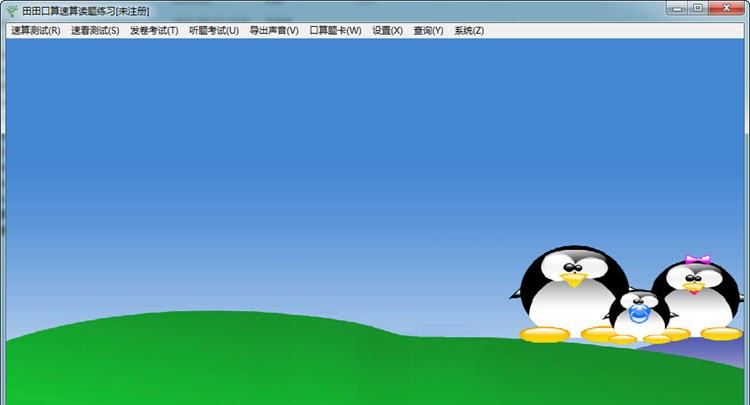Maximize the 田田口算速算读题练习 window
The height and width of the screenshot is (405, 750).
(x=698, y=8)
